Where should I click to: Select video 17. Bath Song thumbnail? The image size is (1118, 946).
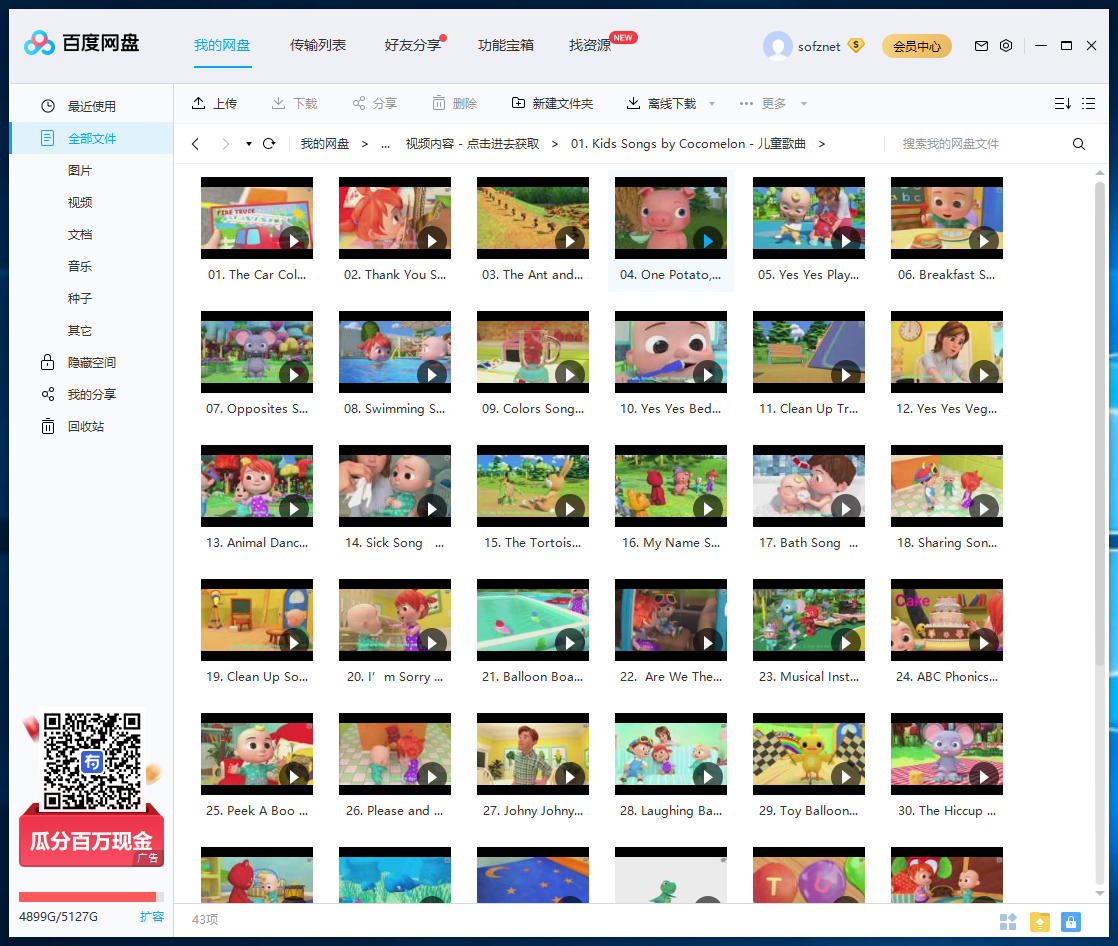point(809,486)
